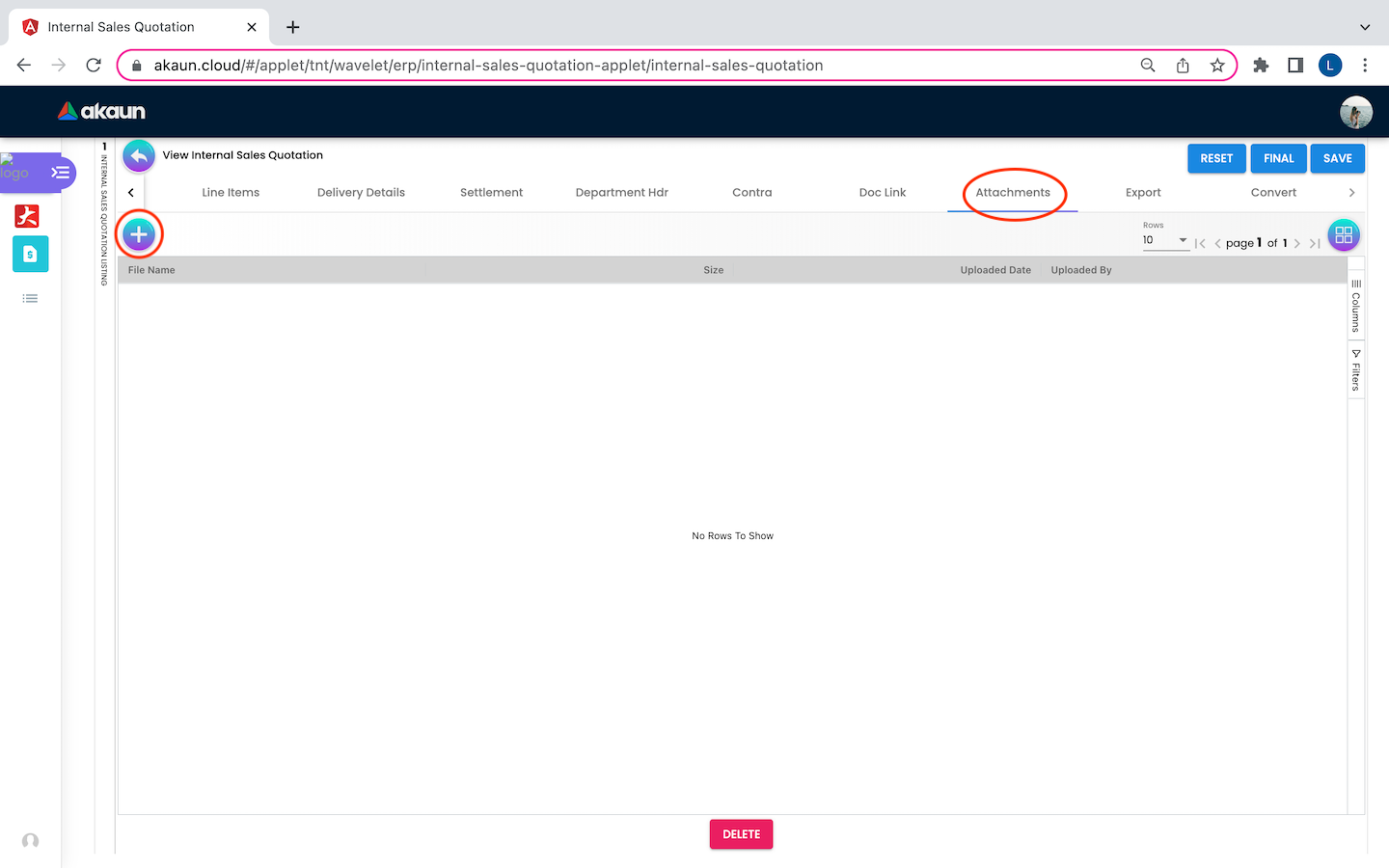Screen dimensions: 1389x868
Task: Reload the browser page
Action: pyautogui.click(x=94, y=66)
